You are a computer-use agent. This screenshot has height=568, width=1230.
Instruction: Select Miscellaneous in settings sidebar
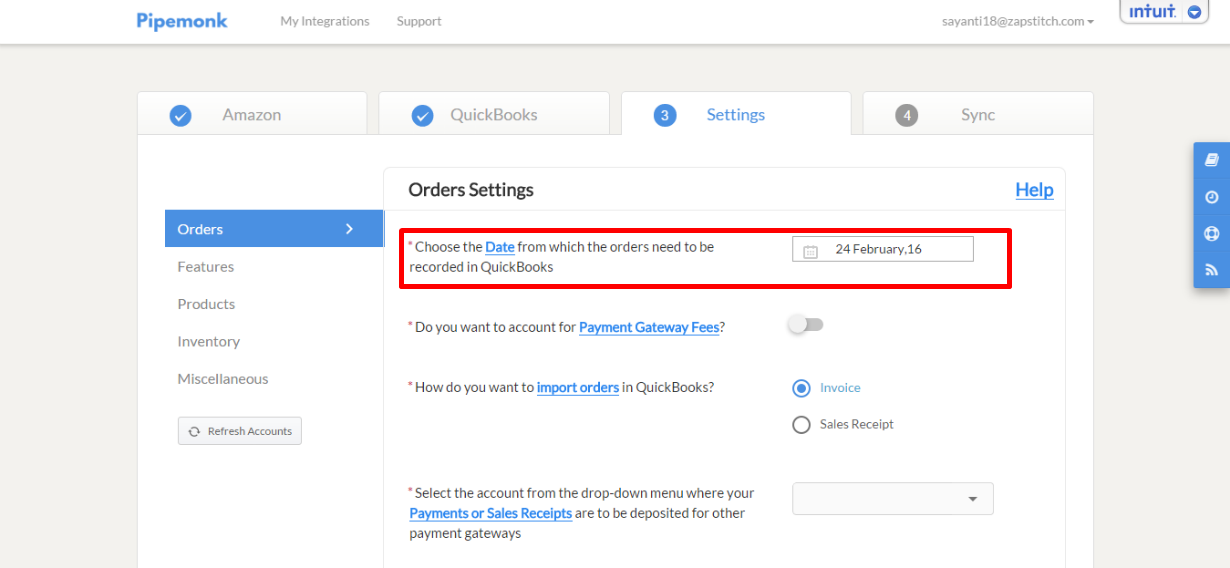coord(223,379)
